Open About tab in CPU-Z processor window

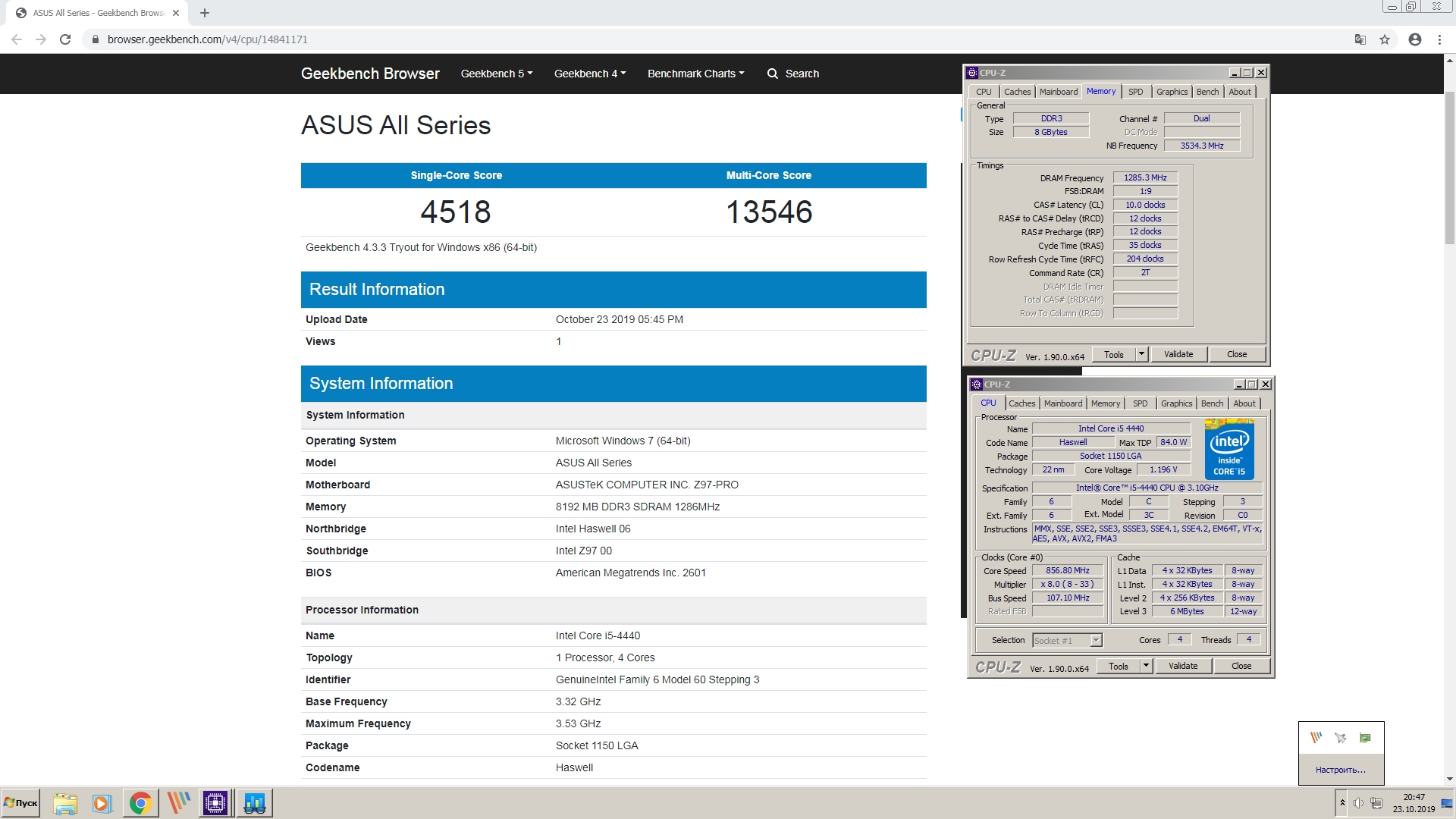(1244, 403)
